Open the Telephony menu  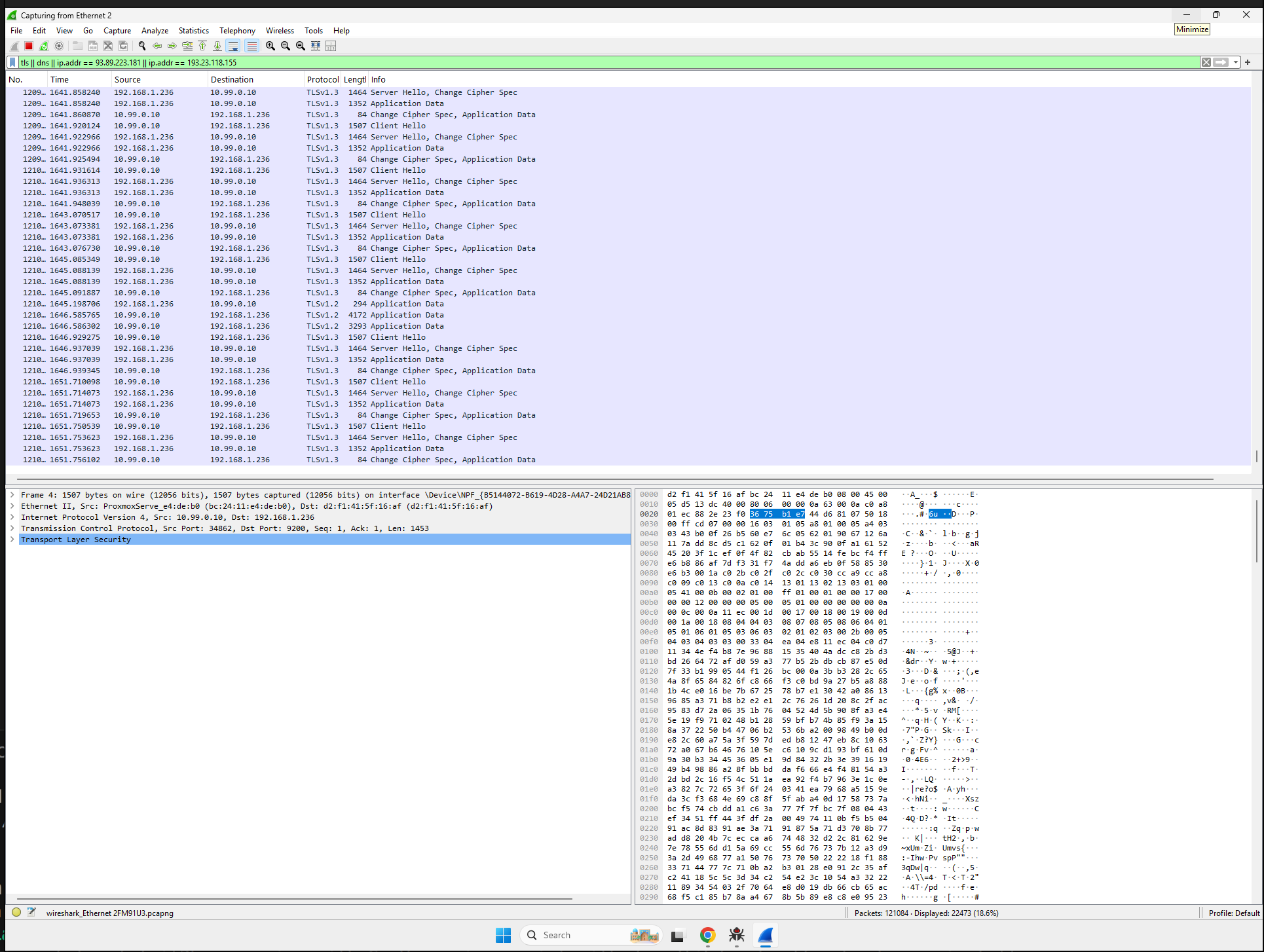click(237, 31)
